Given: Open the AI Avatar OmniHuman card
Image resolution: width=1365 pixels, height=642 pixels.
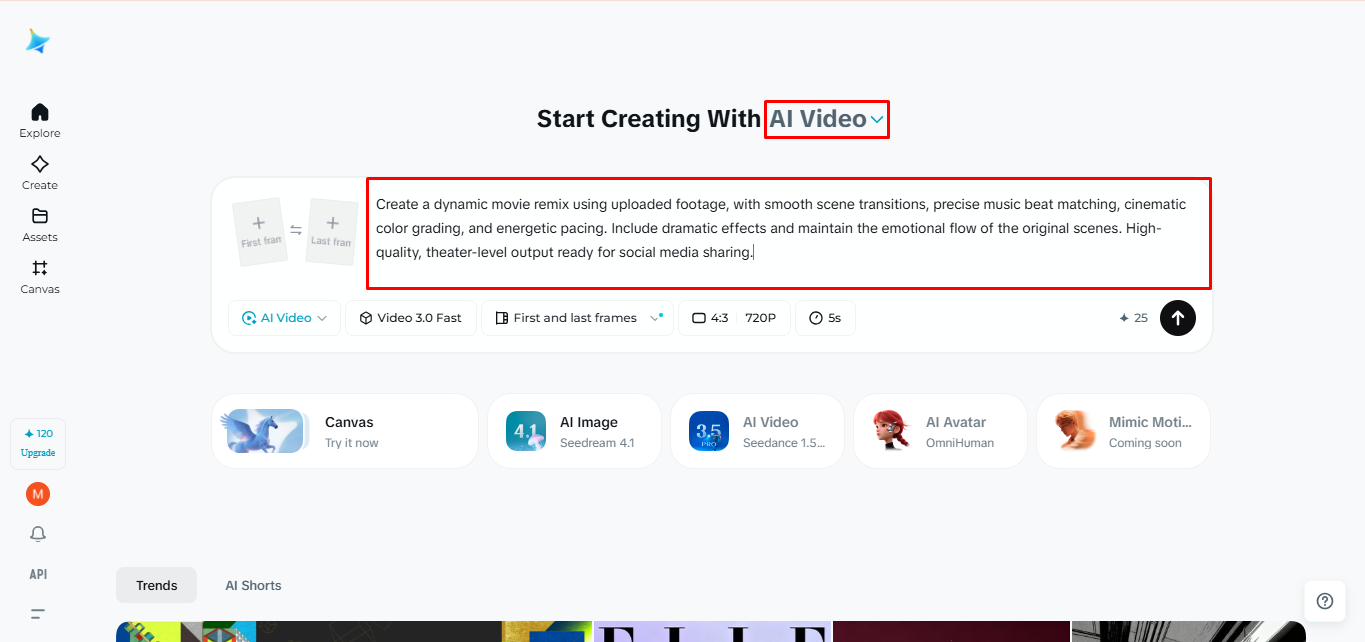Looking at the screenshot, I should pyautogui.click(x=940, y=431).
